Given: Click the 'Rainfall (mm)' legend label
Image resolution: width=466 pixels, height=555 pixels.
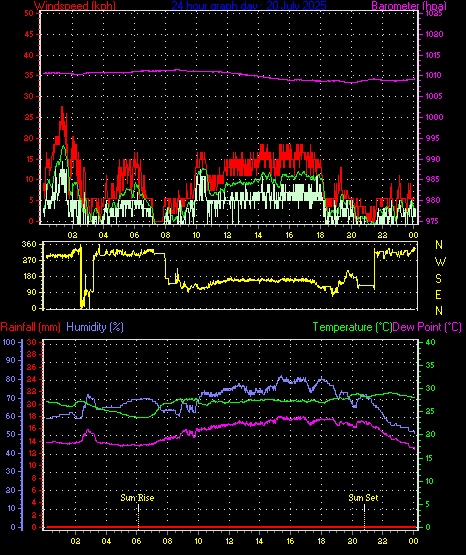Looking at the screenshot, I should click(x=30, y=327).
